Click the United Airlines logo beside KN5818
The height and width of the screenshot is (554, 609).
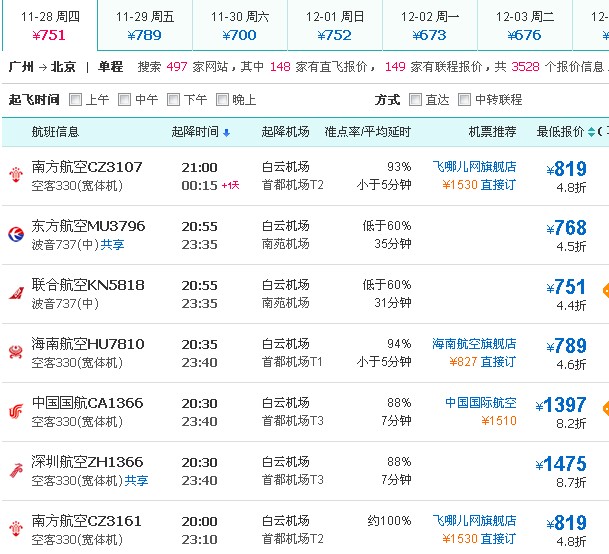point(16,293)
